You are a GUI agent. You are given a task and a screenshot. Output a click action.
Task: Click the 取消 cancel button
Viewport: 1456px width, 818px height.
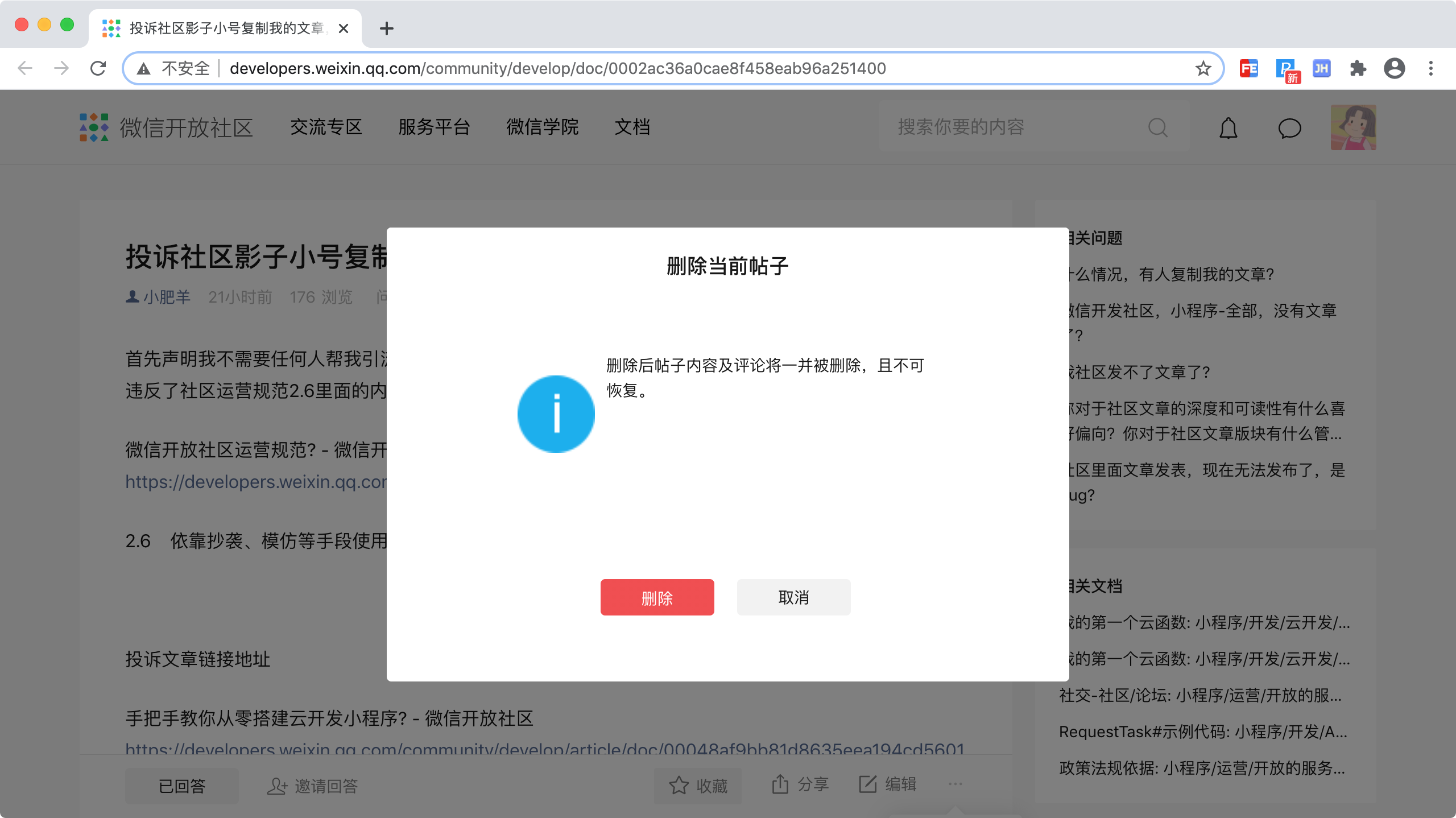793,597
